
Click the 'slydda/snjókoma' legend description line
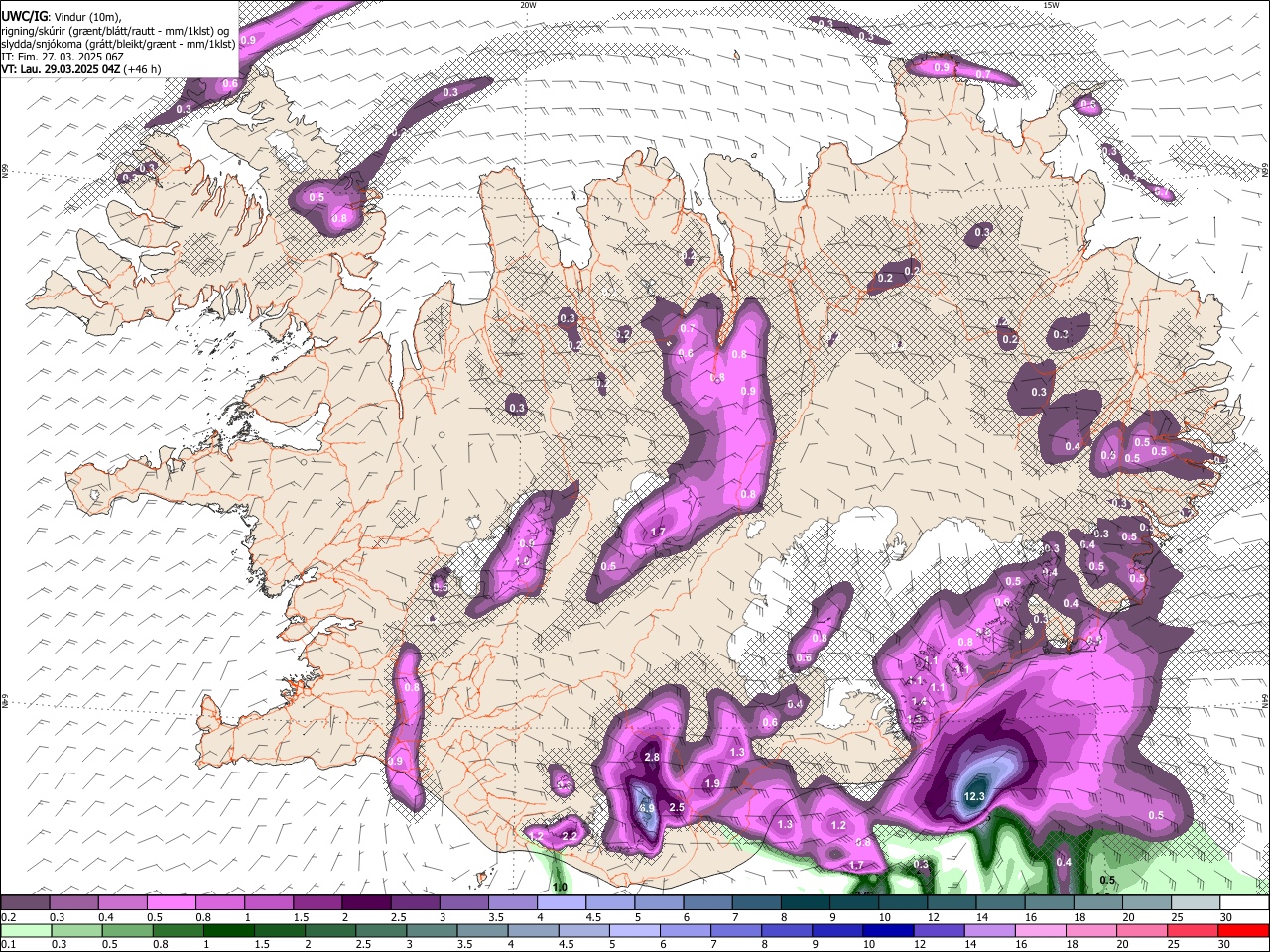119,43
